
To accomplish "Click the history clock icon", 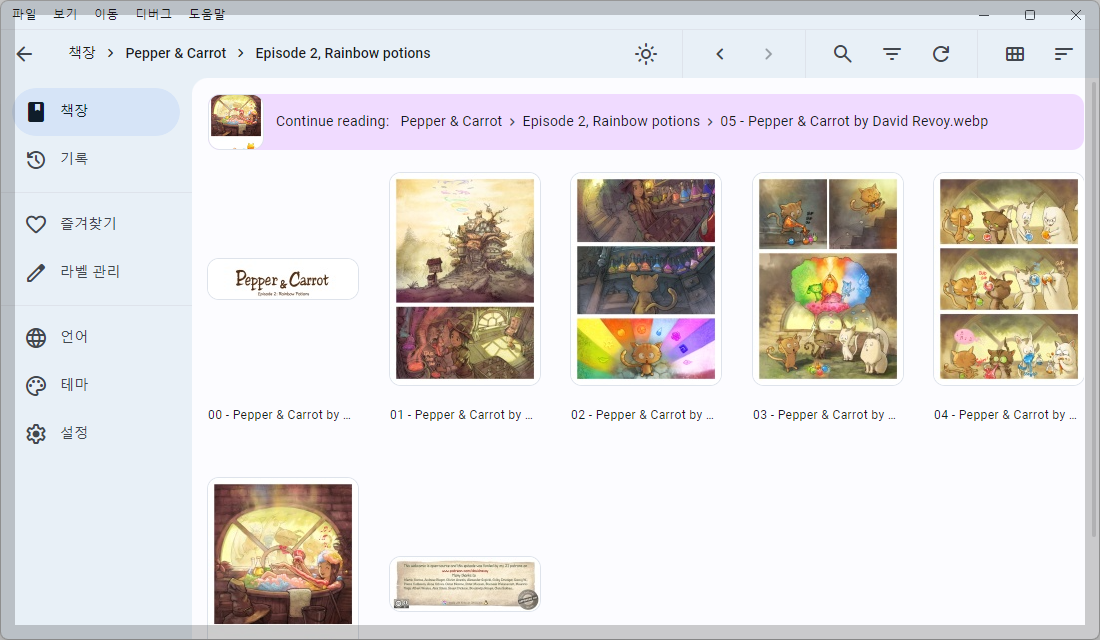I will coord(36,159).
